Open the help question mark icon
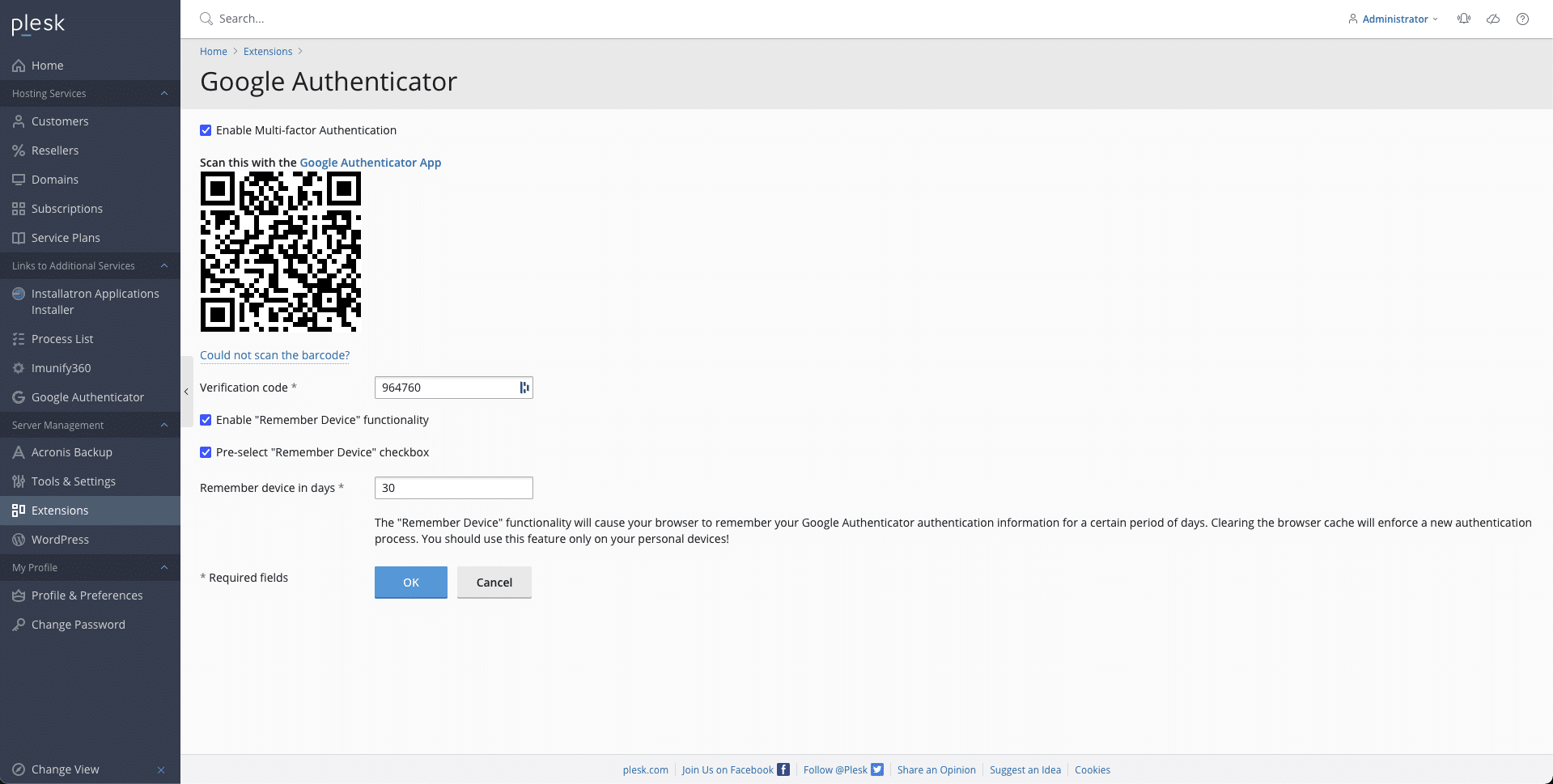Viewport: 1553px width, 784px height. coord(1522,19)
